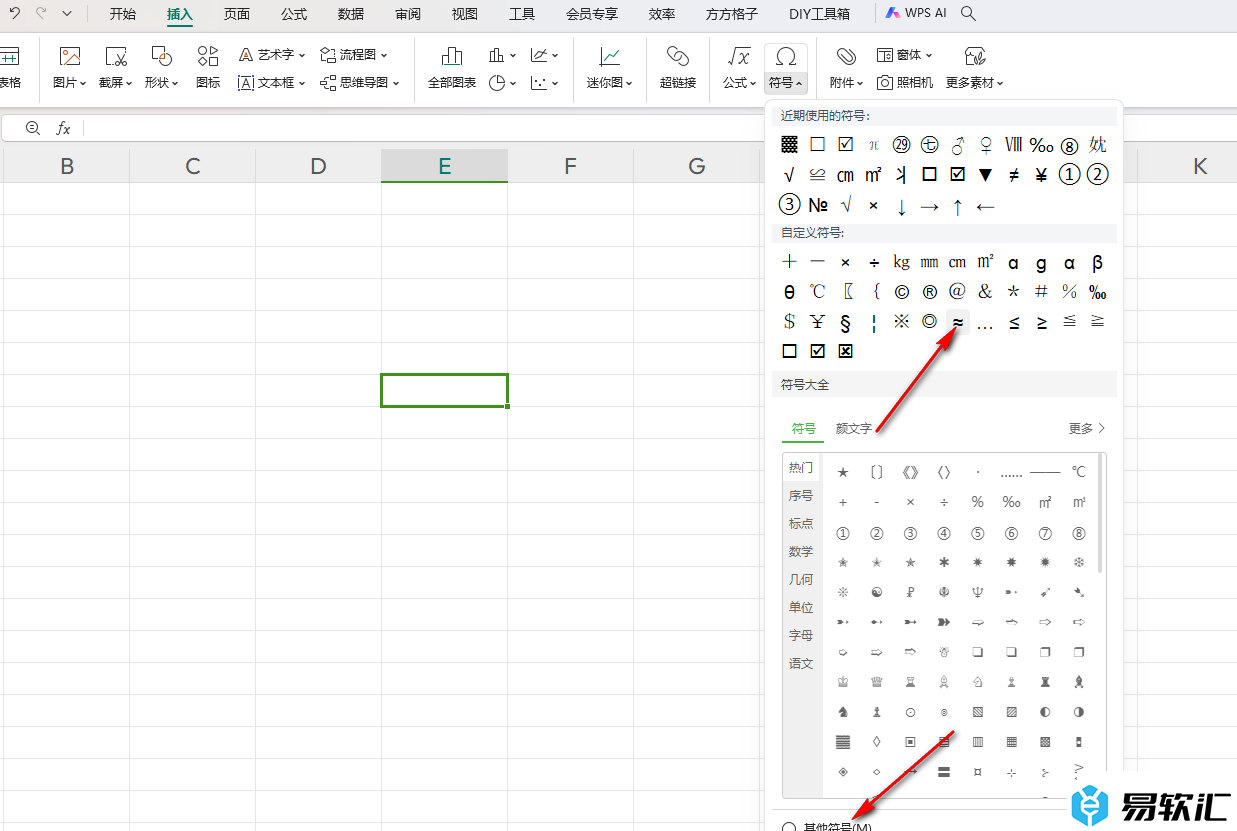Insert the & ampersand custom symbol
The width and height of the screenshot is (1237, 831).
tap(985, 292)
